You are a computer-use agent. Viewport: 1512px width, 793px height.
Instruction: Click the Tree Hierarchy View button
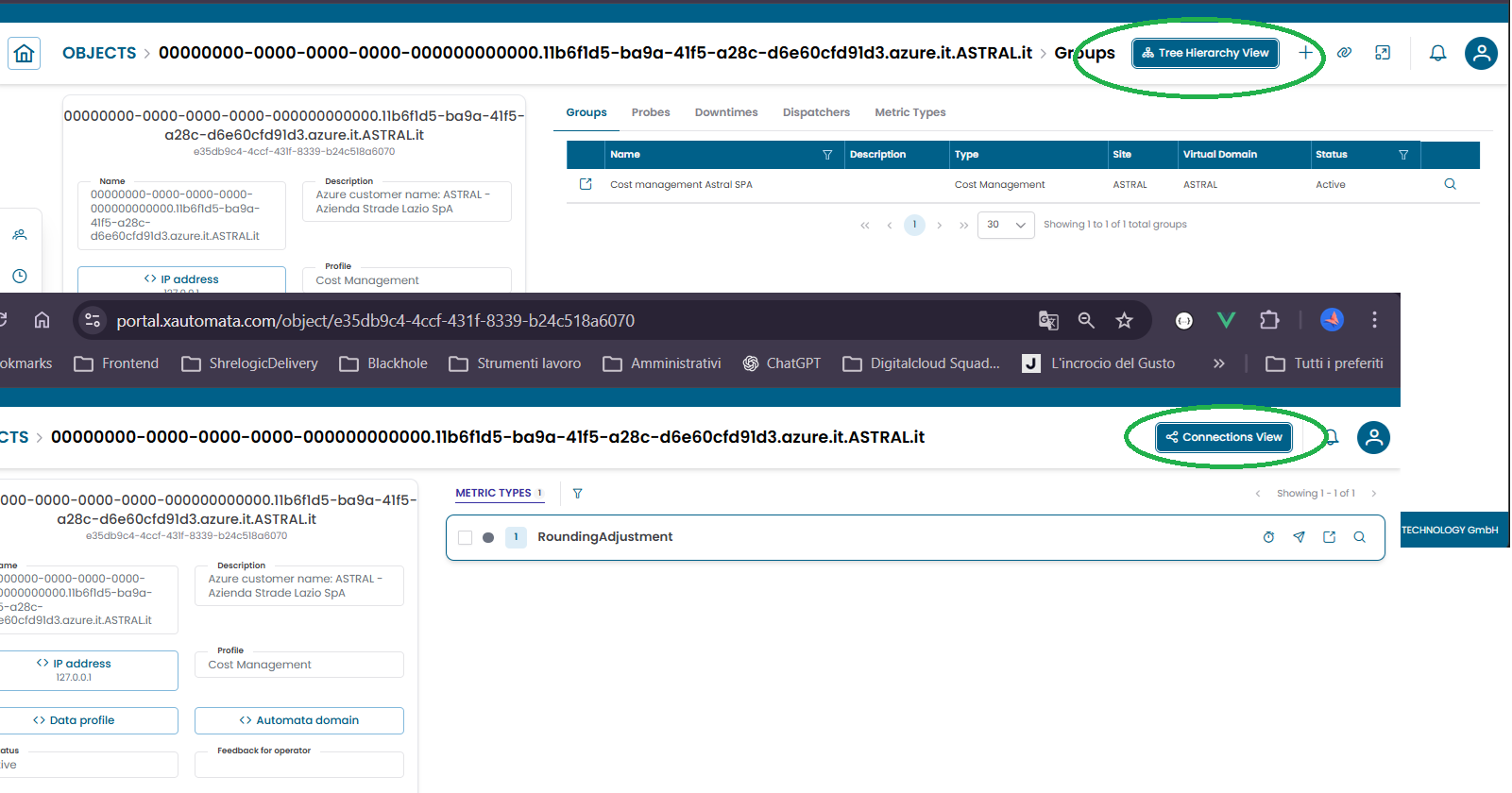pos(1206,53)
